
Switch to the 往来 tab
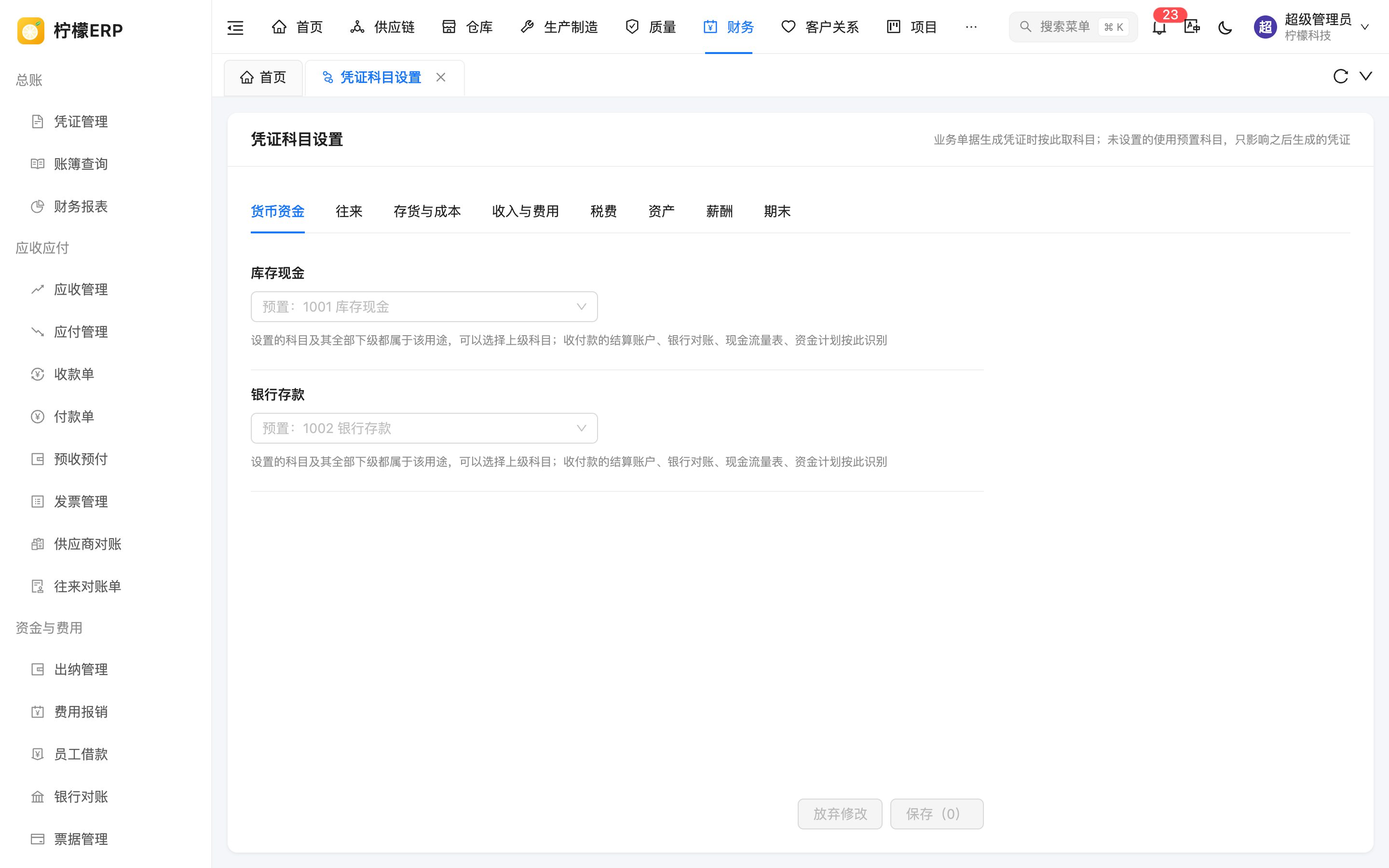point(349,211)
